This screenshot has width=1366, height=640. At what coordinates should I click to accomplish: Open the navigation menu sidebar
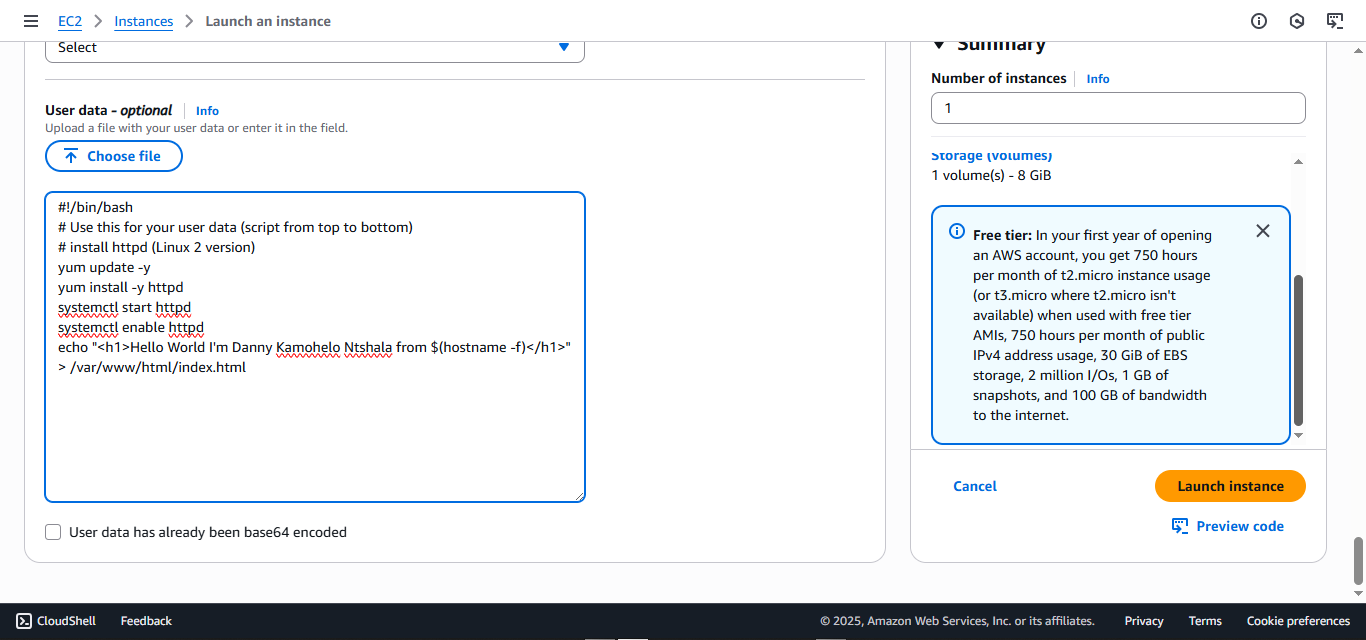(30, 20)
